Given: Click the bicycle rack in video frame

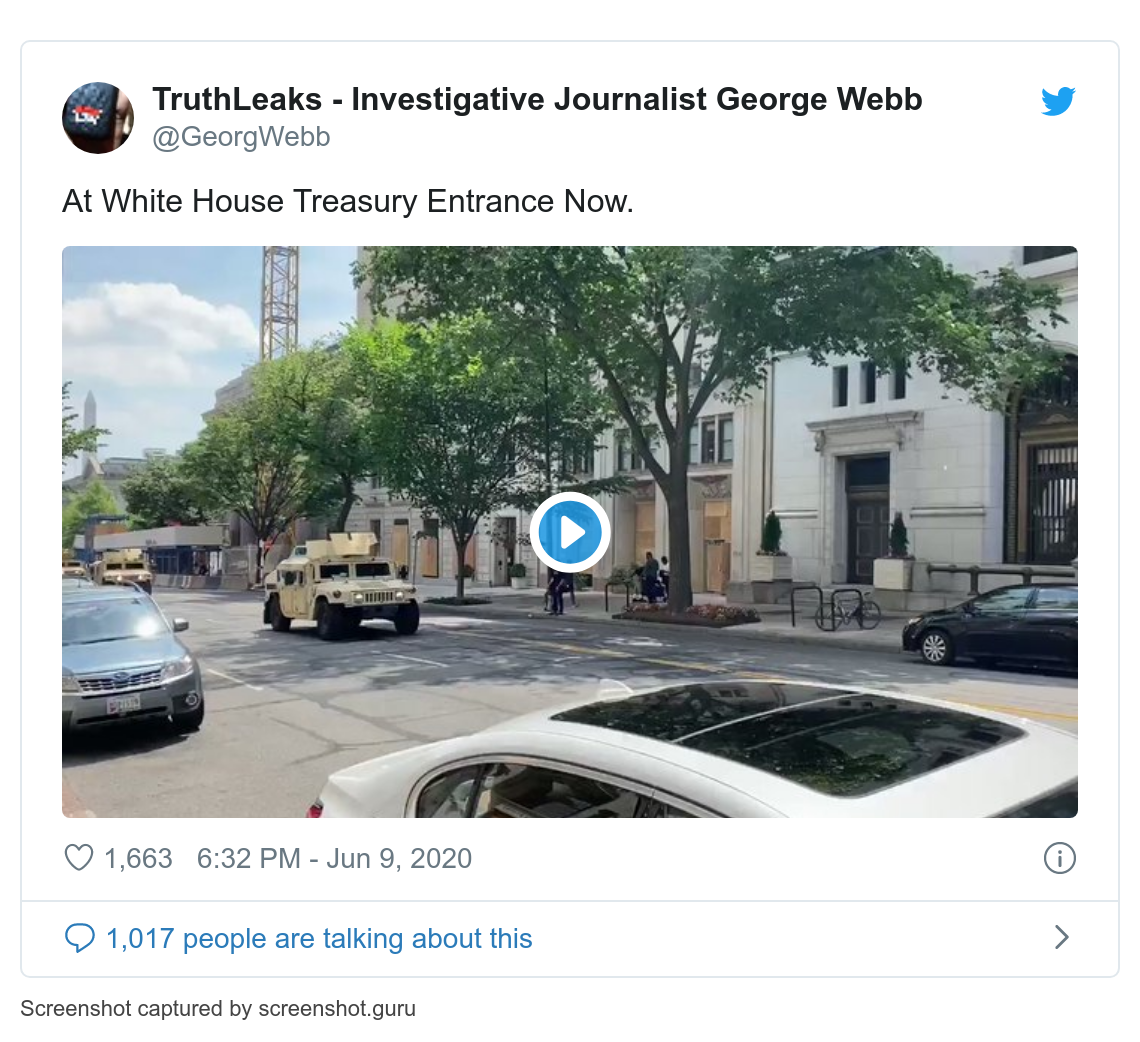Looking at the screenshot, I should (835, 609).
